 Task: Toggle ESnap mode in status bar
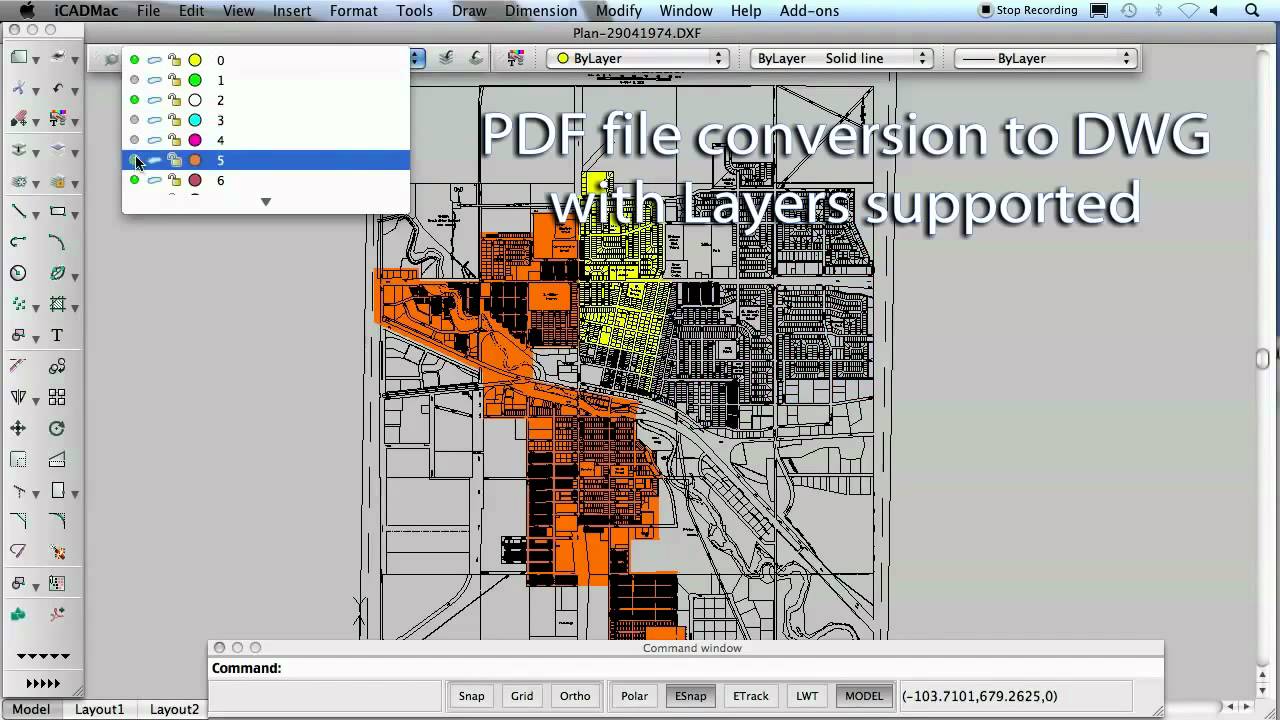690,696
